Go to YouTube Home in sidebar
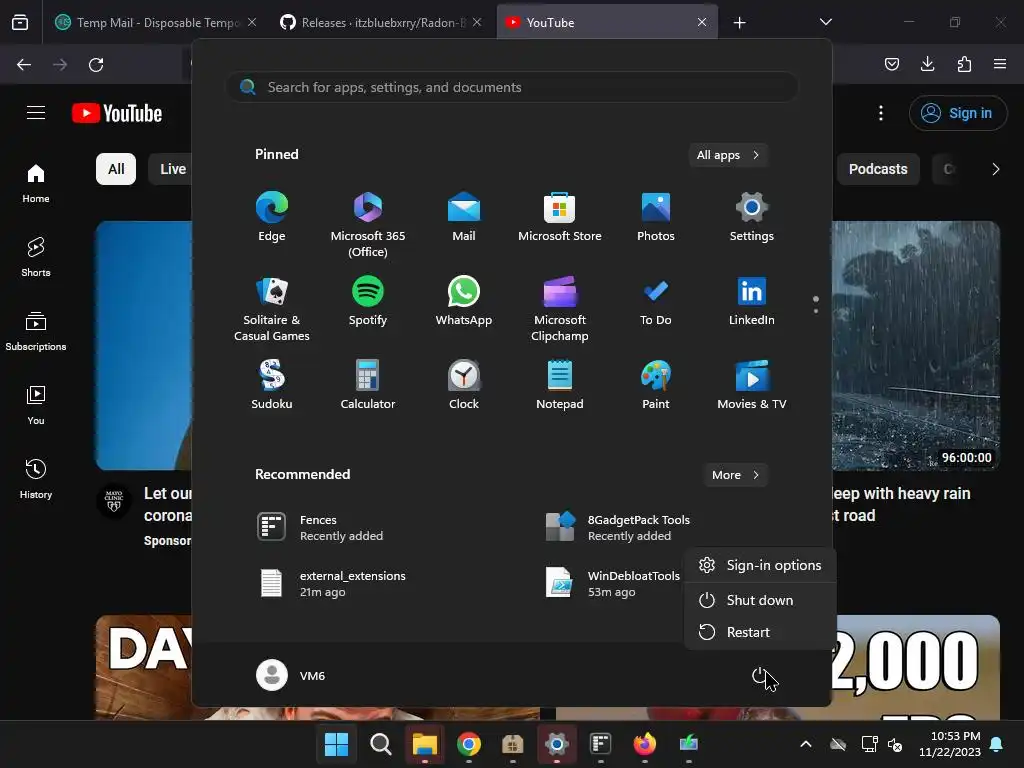 [36, 183]
